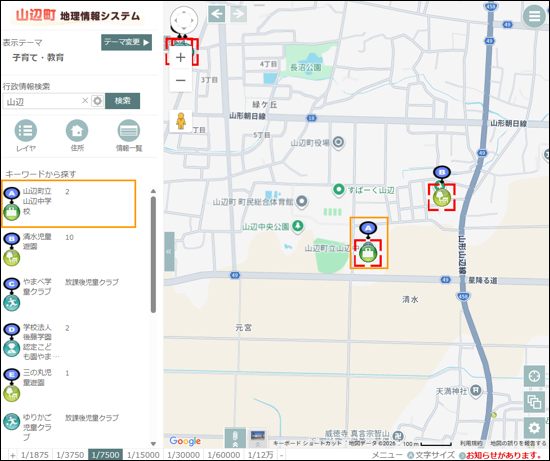
Task: Select the Street View pegman
Action: [181, 121]
